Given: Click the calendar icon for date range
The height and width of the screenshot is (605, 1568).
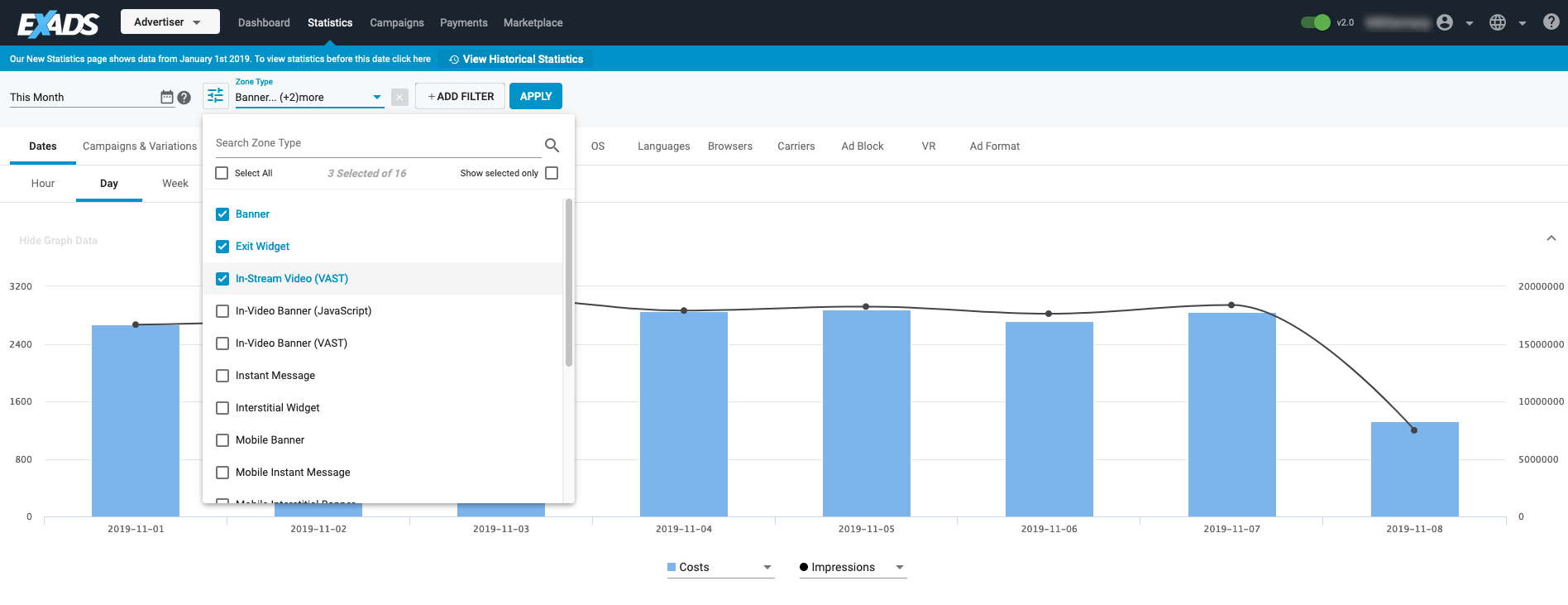Looking at the screenshot, I should pyautogui.click(x=167, y=97).
